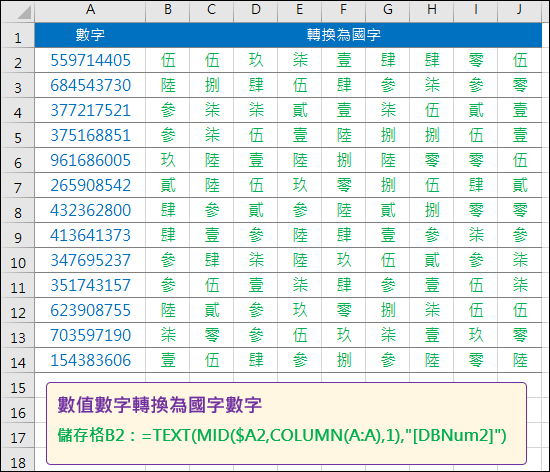
Task: Select row 14 header
Action: pos(18,360)
